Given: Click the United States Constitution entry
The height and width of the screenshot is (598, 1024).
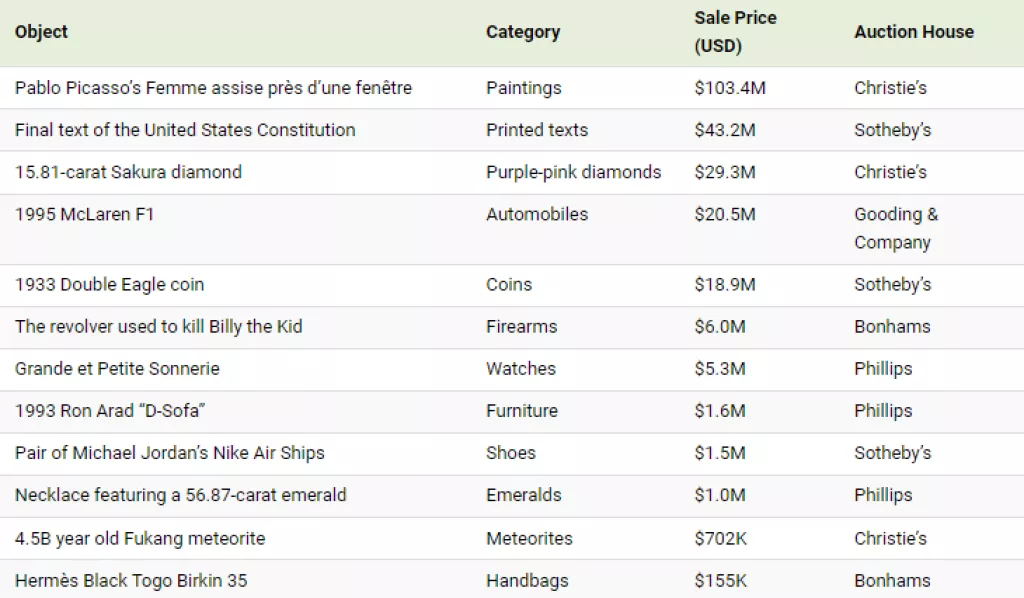Looking at the screenshot, I should point(185,130).
